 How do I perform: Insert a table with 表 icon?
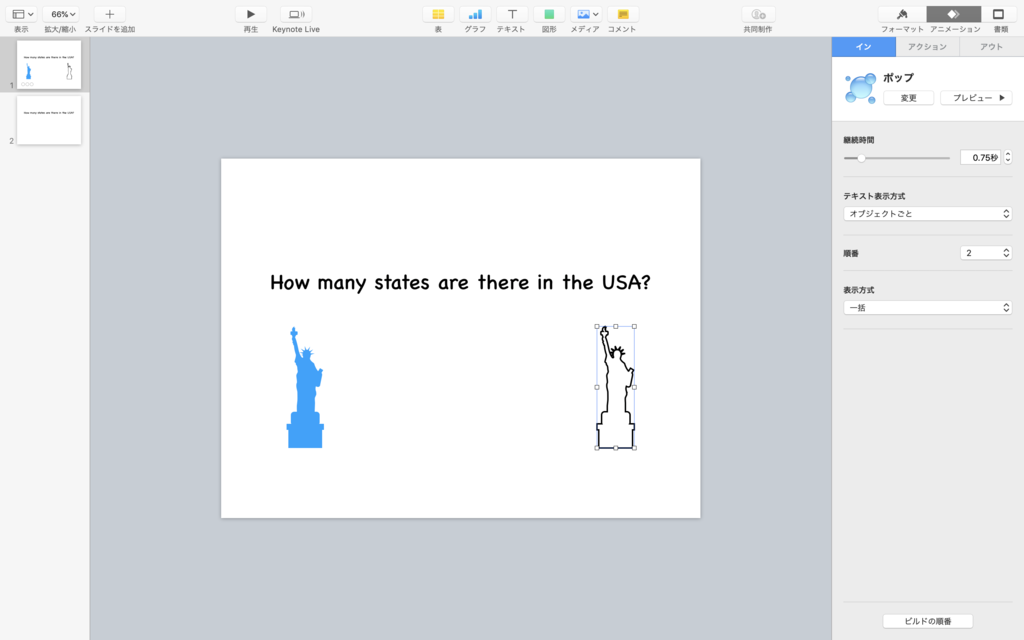438,14
